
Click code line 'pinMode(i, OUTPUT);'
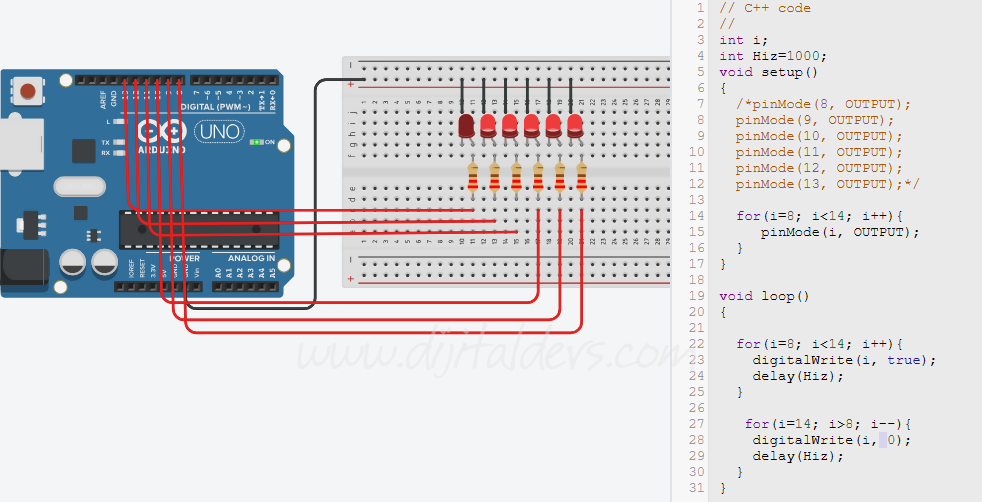point(840,232)
